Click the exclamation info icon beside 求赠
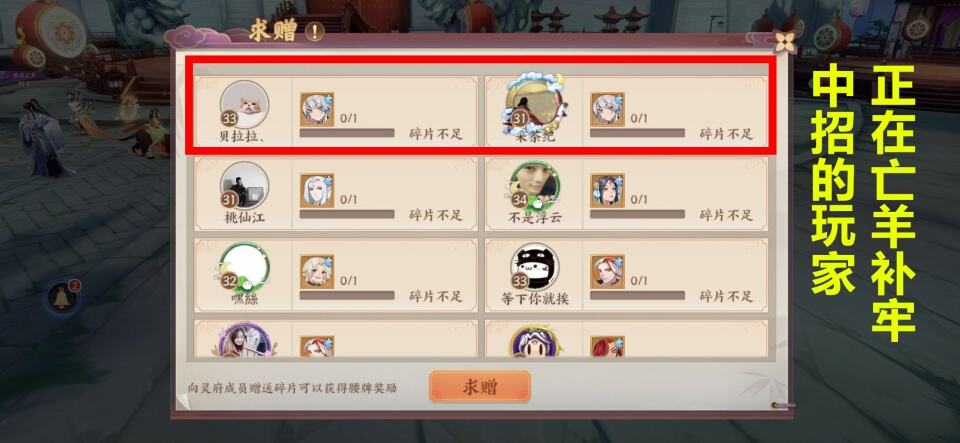This screenshot has width=960, height=443. (314, 32)
